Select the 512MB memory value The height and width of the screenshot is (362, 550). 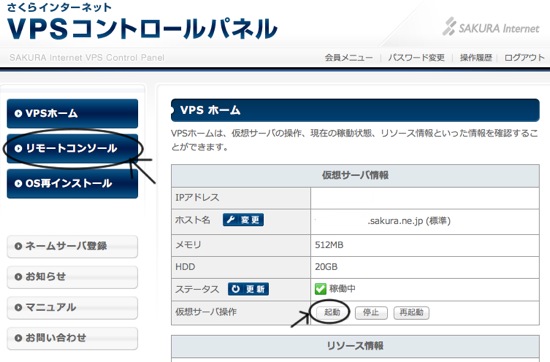(329, 245)
